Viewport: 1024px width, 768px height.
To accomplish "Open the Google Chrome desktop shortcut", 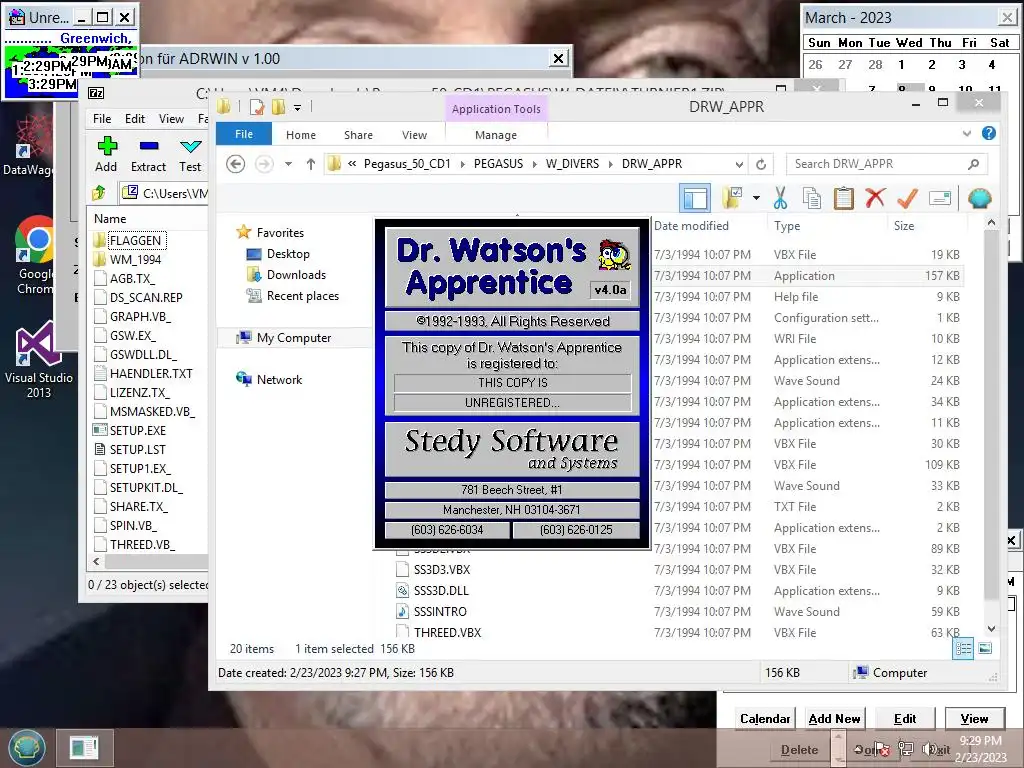I will (x=36, y=255).
